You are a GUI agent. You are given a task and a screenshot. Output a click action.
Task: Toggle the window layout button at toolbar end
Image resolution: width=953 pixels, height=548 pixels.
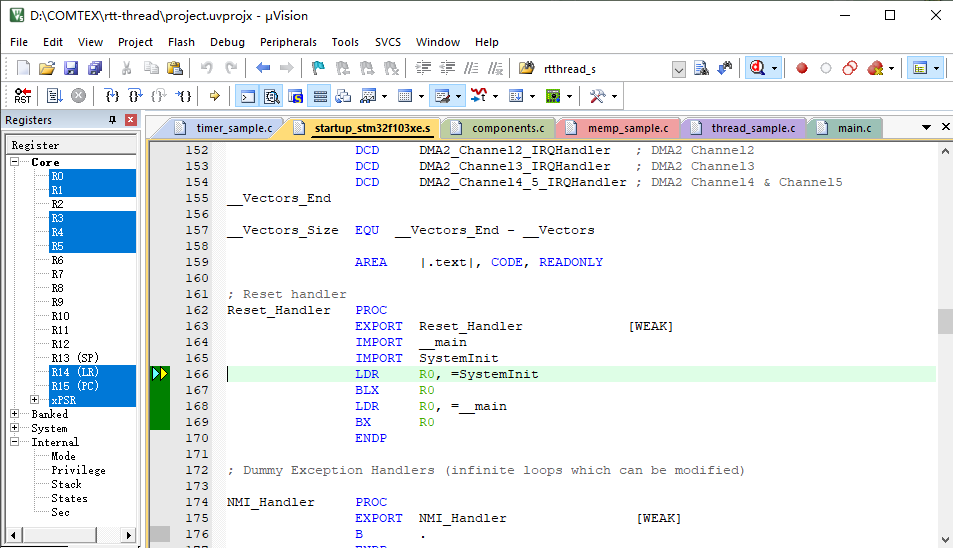point(920,68)
